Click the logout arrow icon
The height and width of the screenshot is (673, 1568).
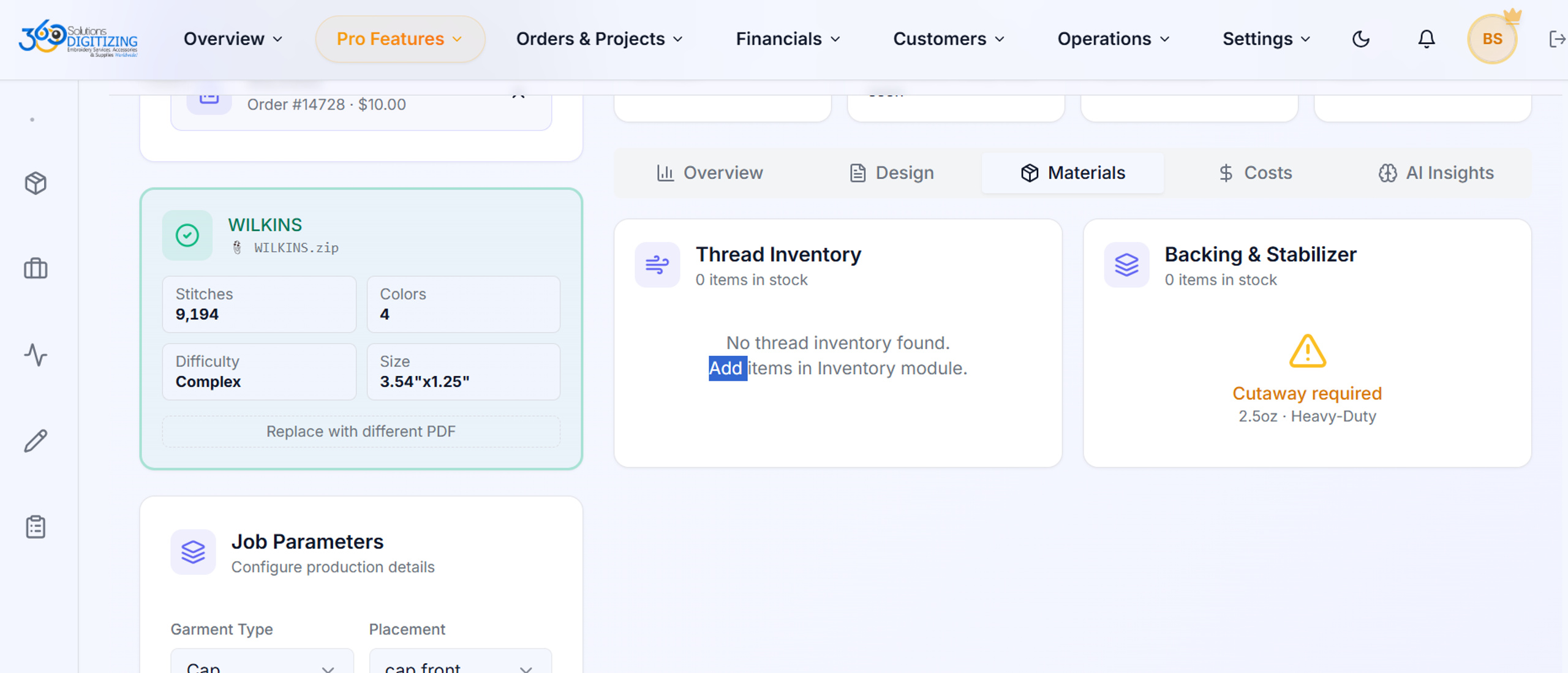pos(1556,39)
